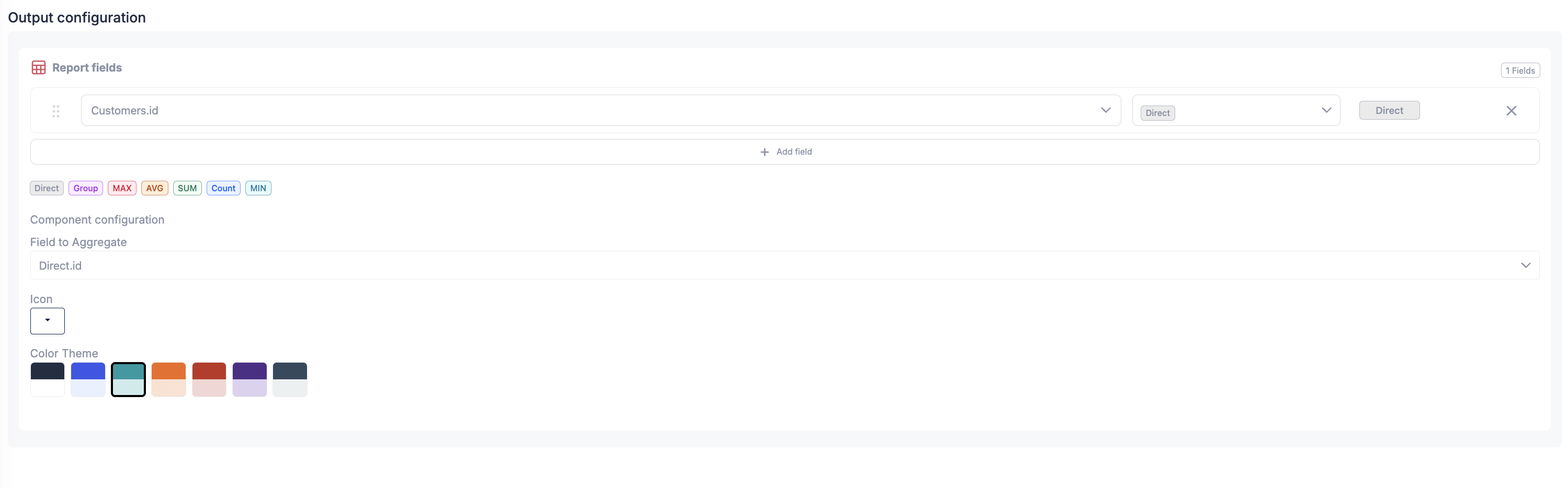Click the orange AVG tag
The image size is (1568, 488).
(155, 189)
